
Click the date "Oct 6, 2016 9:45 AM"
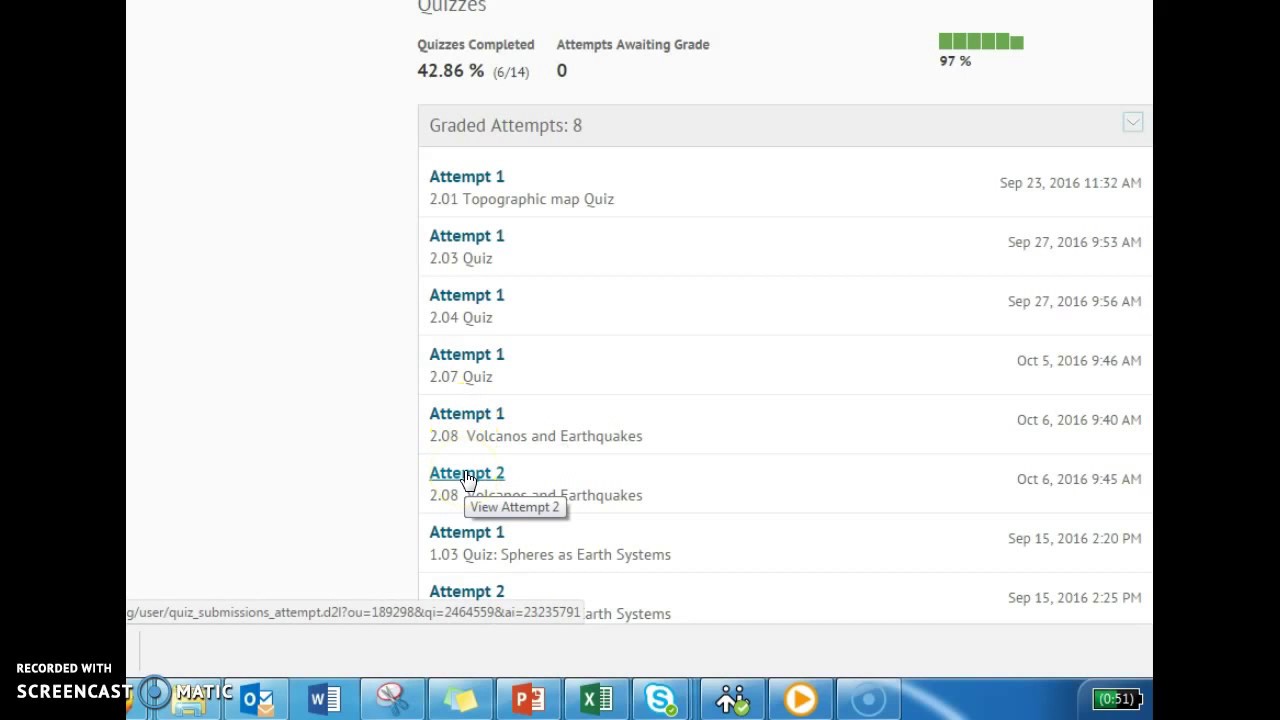1079,479
